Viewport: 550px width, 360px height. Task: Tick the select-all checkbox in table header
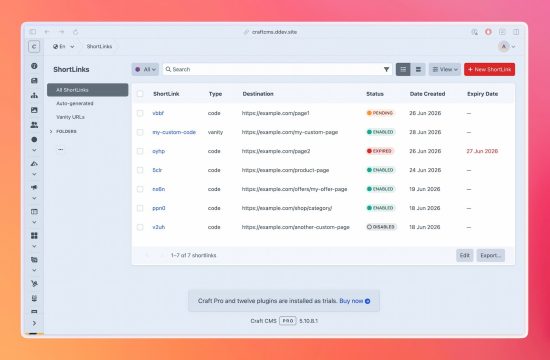pos(140,94)
